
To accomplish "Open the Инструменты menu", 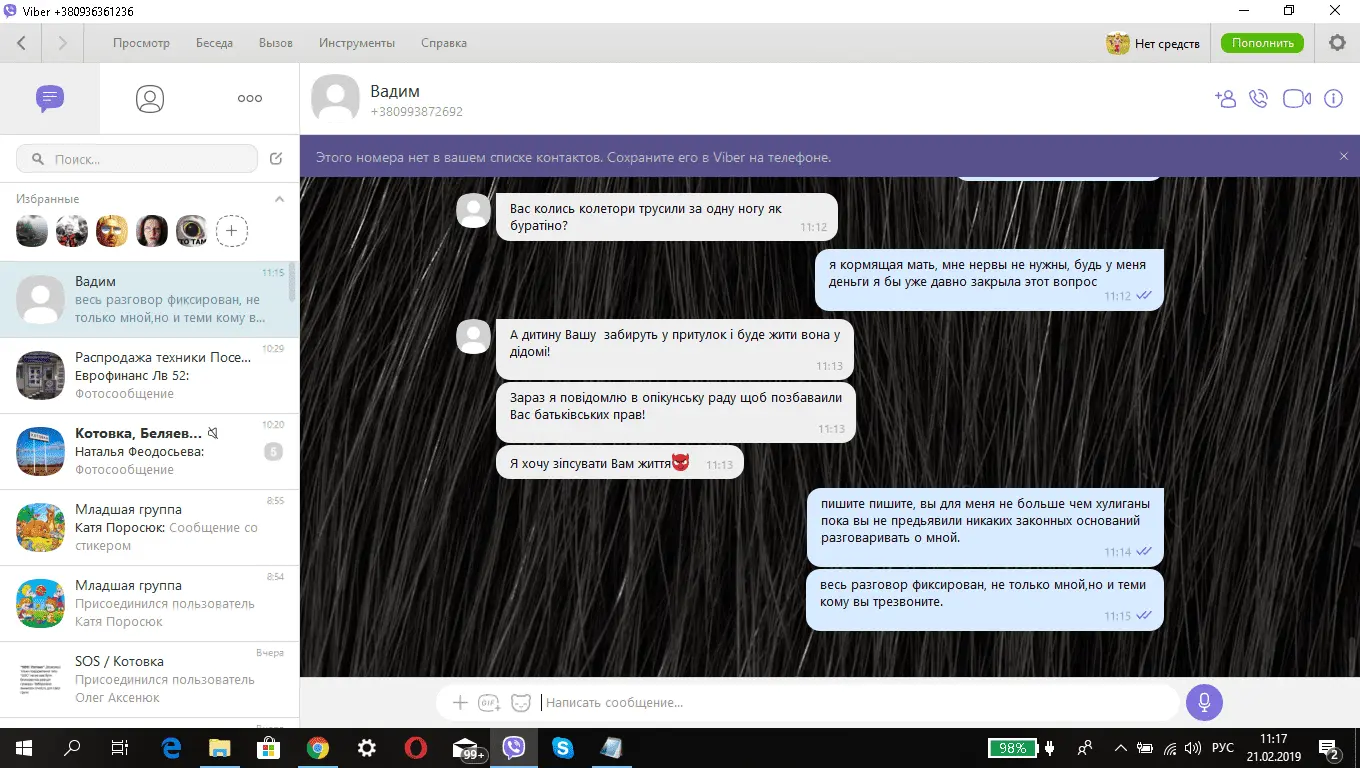I will [357, 43].
